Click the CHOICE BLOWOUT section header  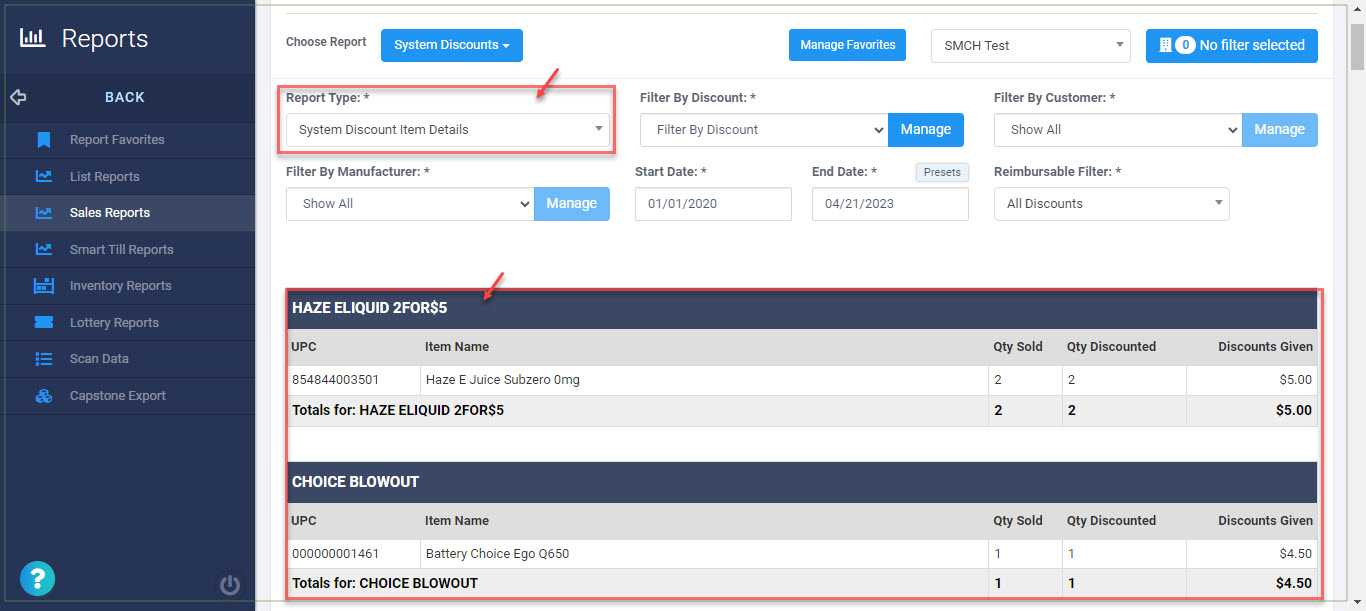click(802, 482)
